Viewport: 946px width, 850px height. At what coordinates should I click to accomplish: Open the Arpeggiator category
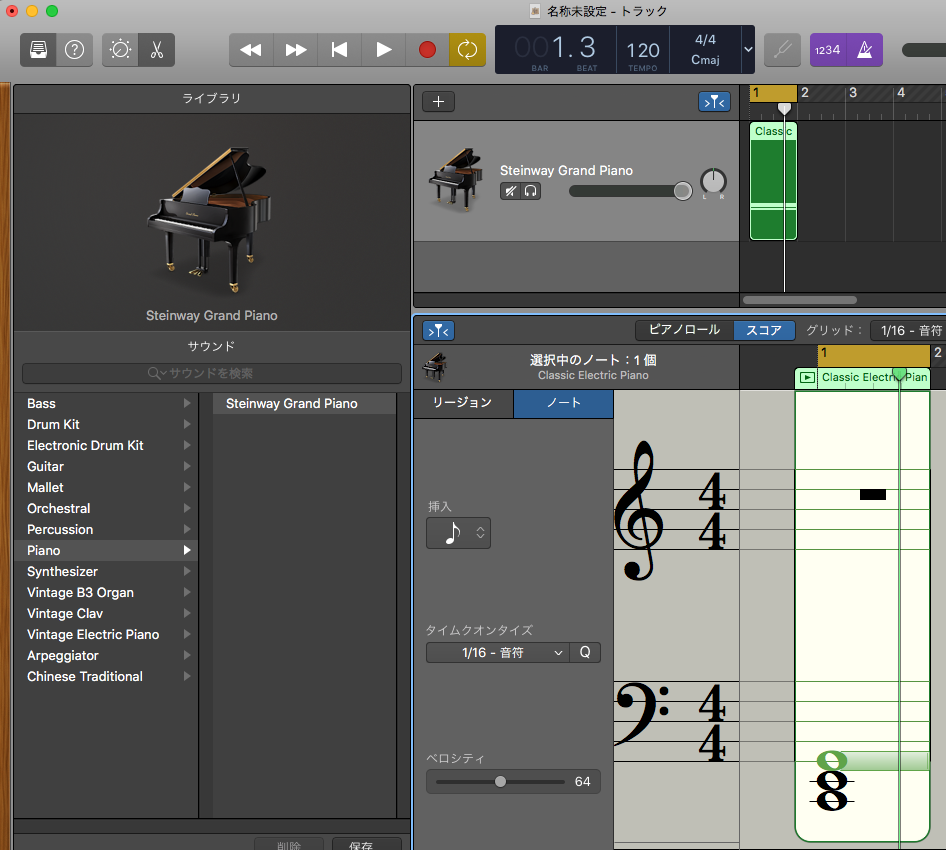coord(106,656)
